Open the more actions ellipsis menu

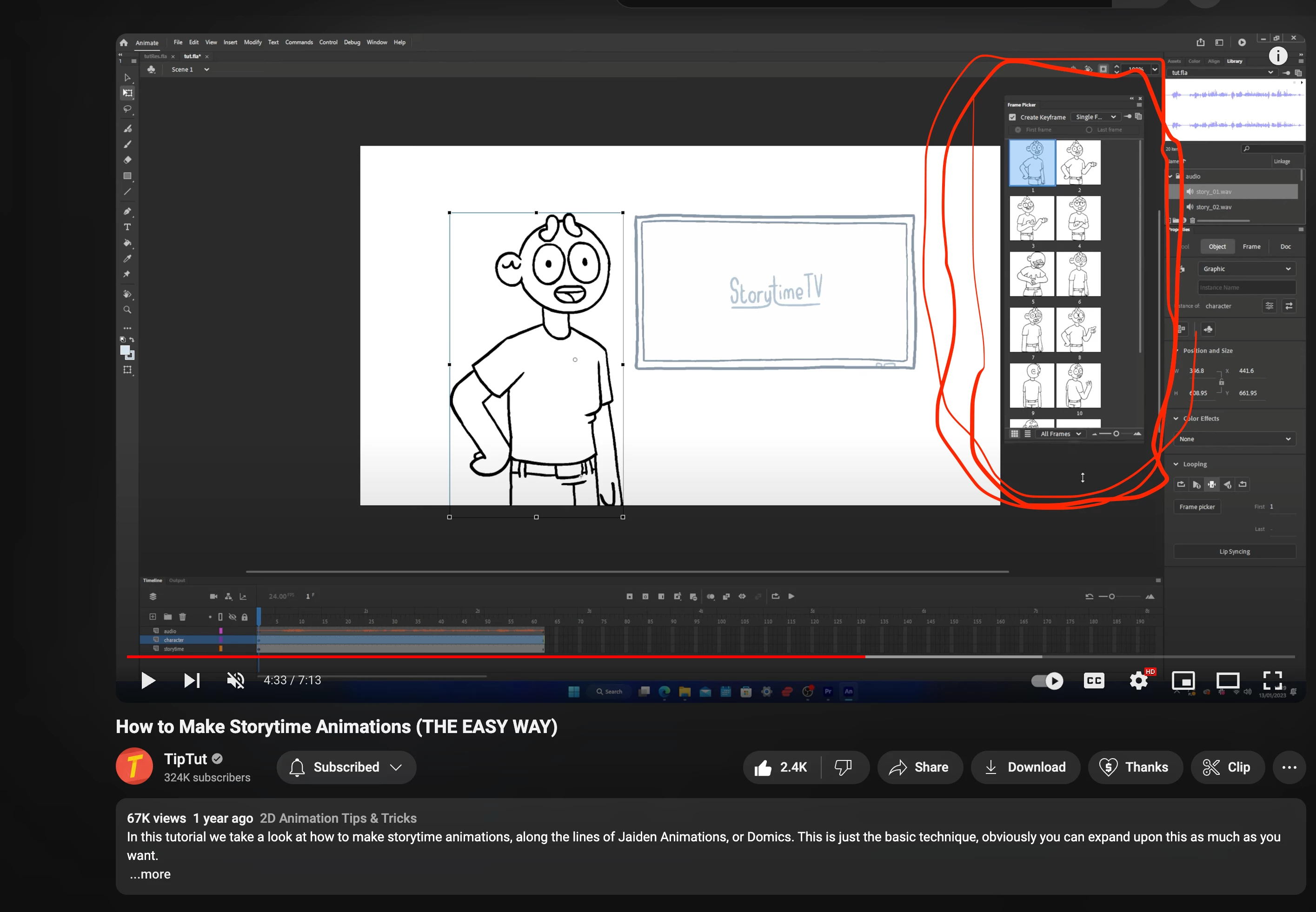(x=1289, y=767)
